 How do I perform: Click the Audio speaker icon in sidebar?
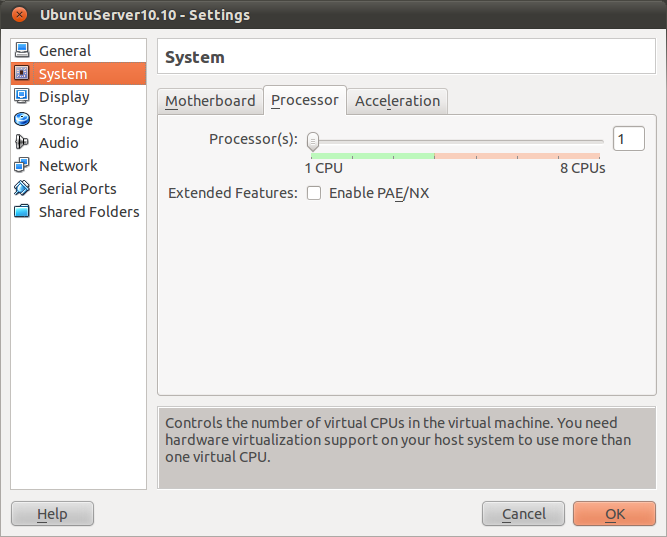point(22,143)
